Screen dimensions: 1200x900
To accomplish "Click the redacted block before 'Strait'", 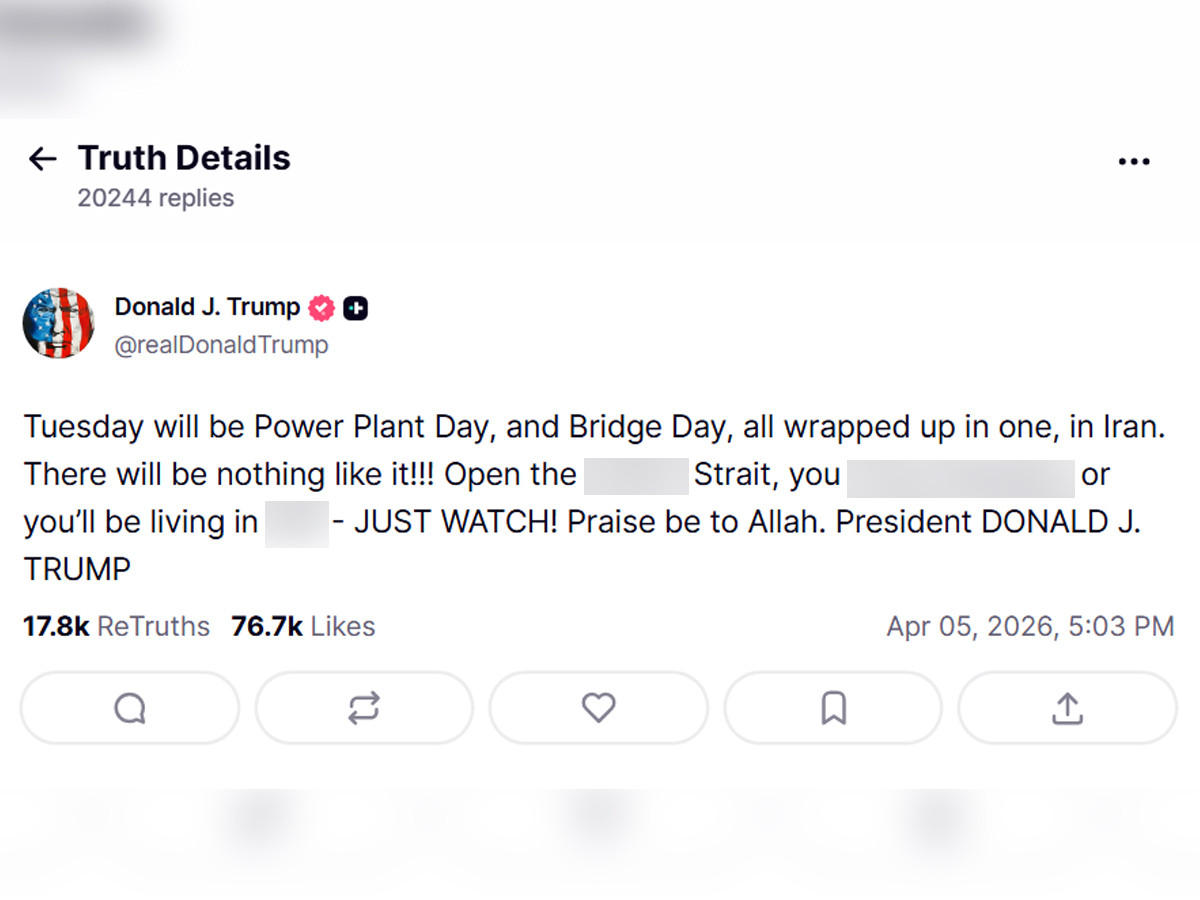I will [x=637, y=475].
